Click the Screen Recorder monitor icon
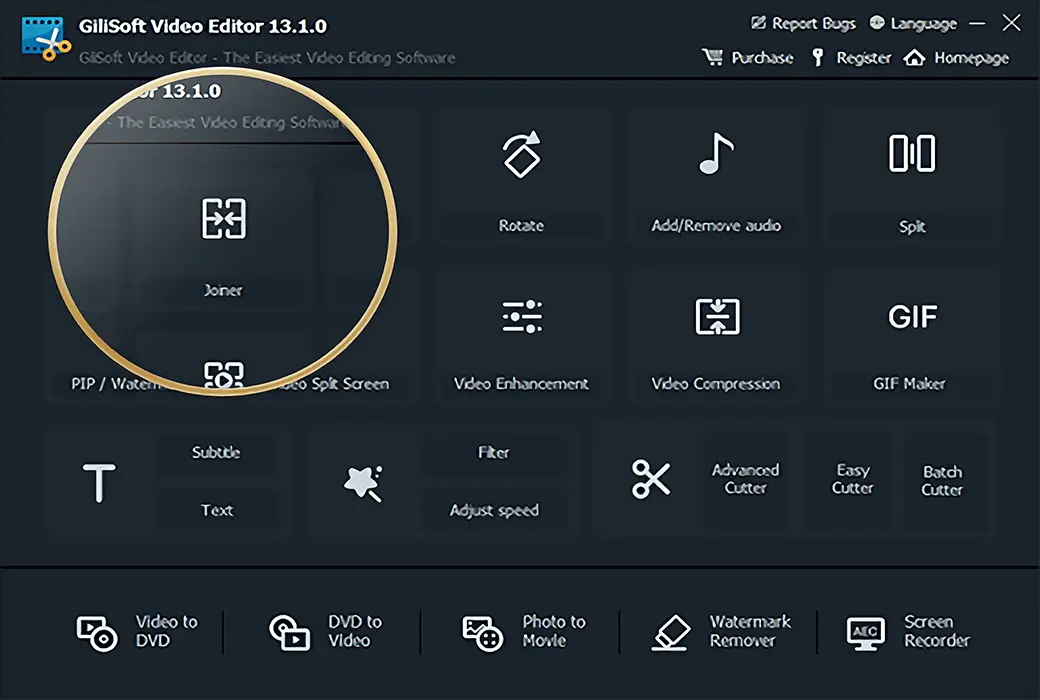The width and height of the screenshot is (1040, 700). [x=866, y=633]
